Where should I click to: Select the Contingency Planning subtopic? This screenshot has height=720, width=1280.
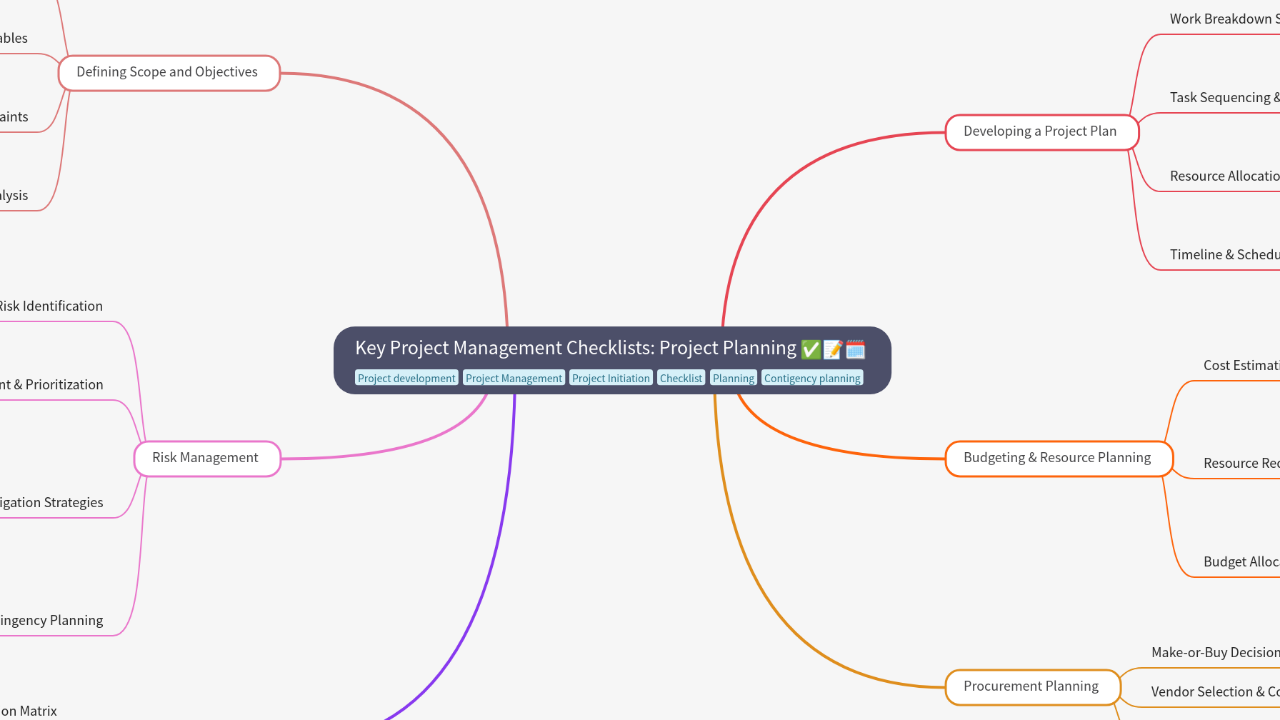pyautogui.click(x=51, y=620)
